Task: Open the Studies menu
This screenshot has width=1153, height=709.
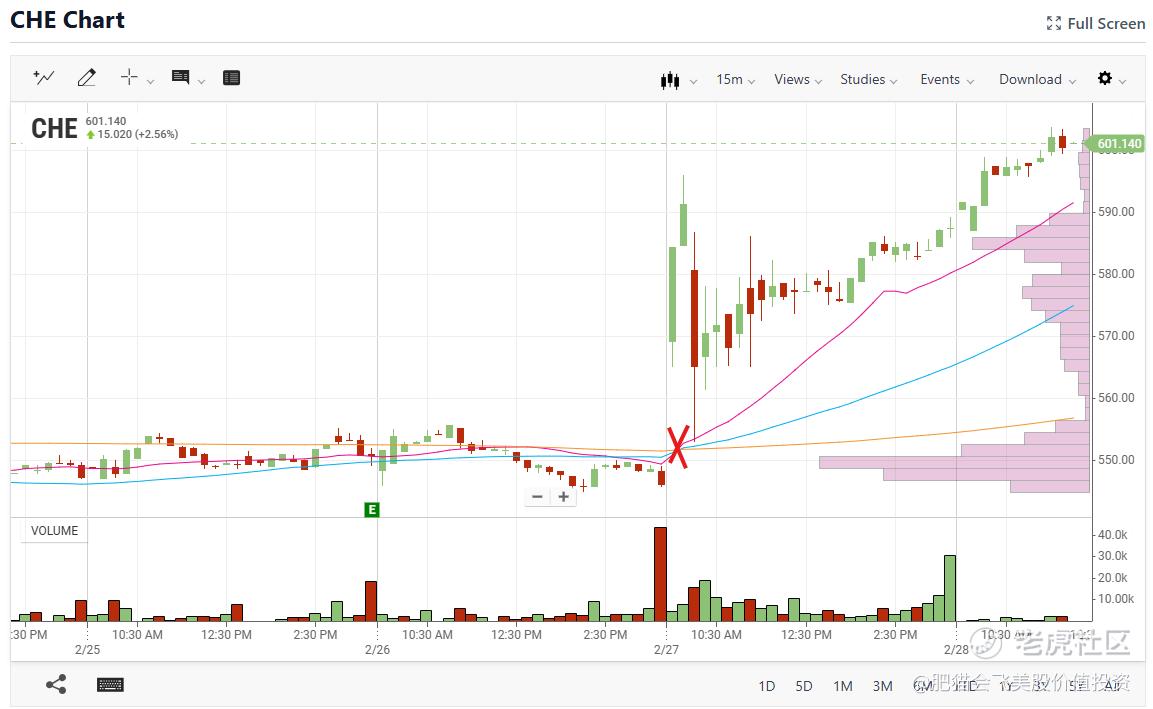Action: 868,79
